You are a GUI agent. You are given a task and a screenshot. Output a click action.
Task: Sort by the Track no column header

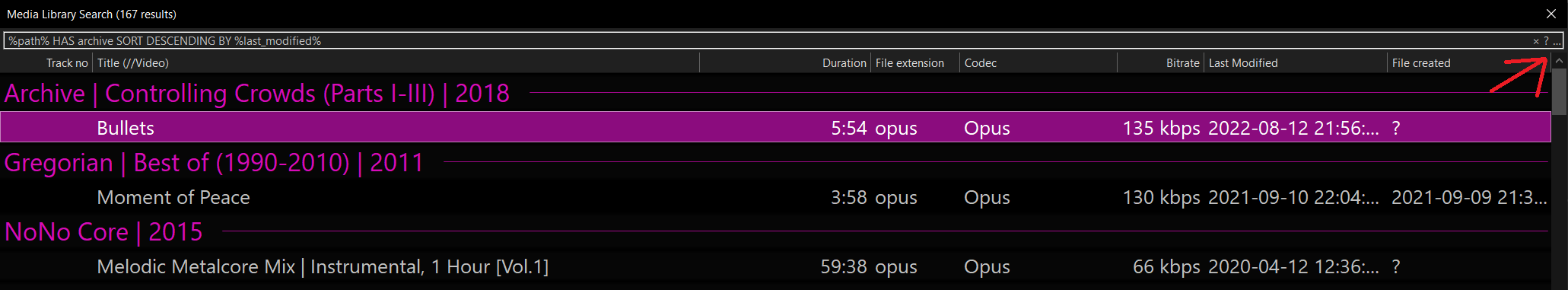pyautogui.click(x=46, y=63)
